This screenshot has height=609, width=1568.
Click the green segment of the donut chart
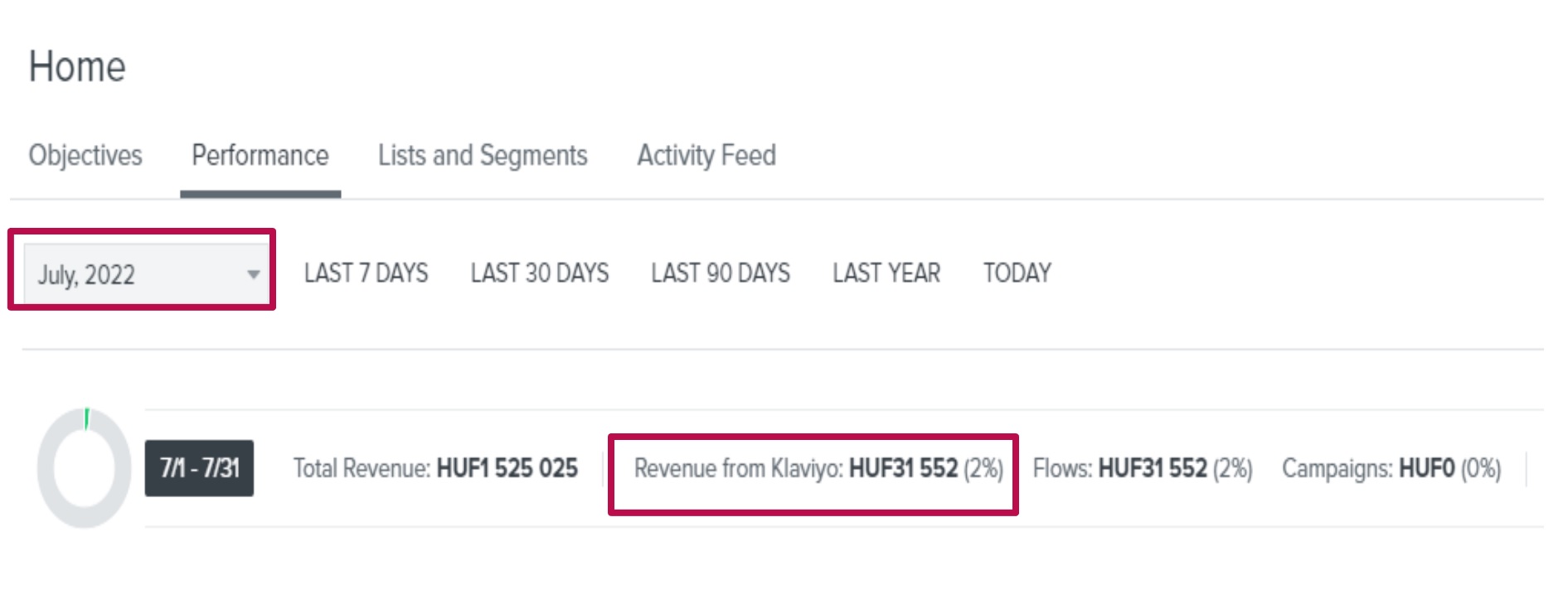click(x=87, y=418)
